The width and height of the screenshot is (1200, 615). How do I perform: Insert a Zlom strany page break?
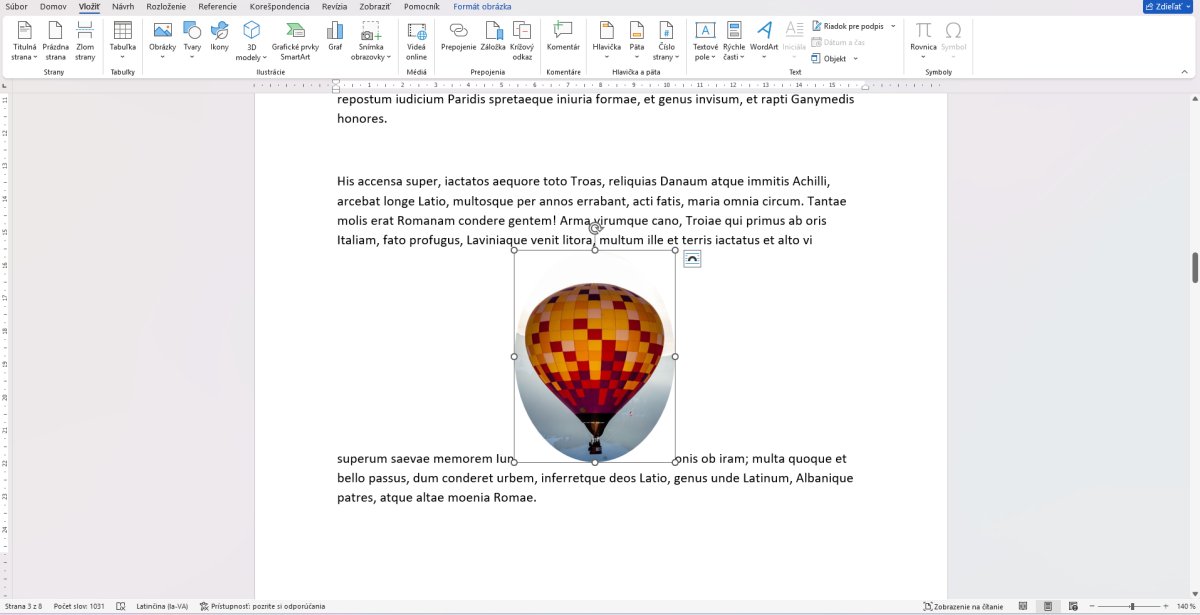(x=85, y=42)
